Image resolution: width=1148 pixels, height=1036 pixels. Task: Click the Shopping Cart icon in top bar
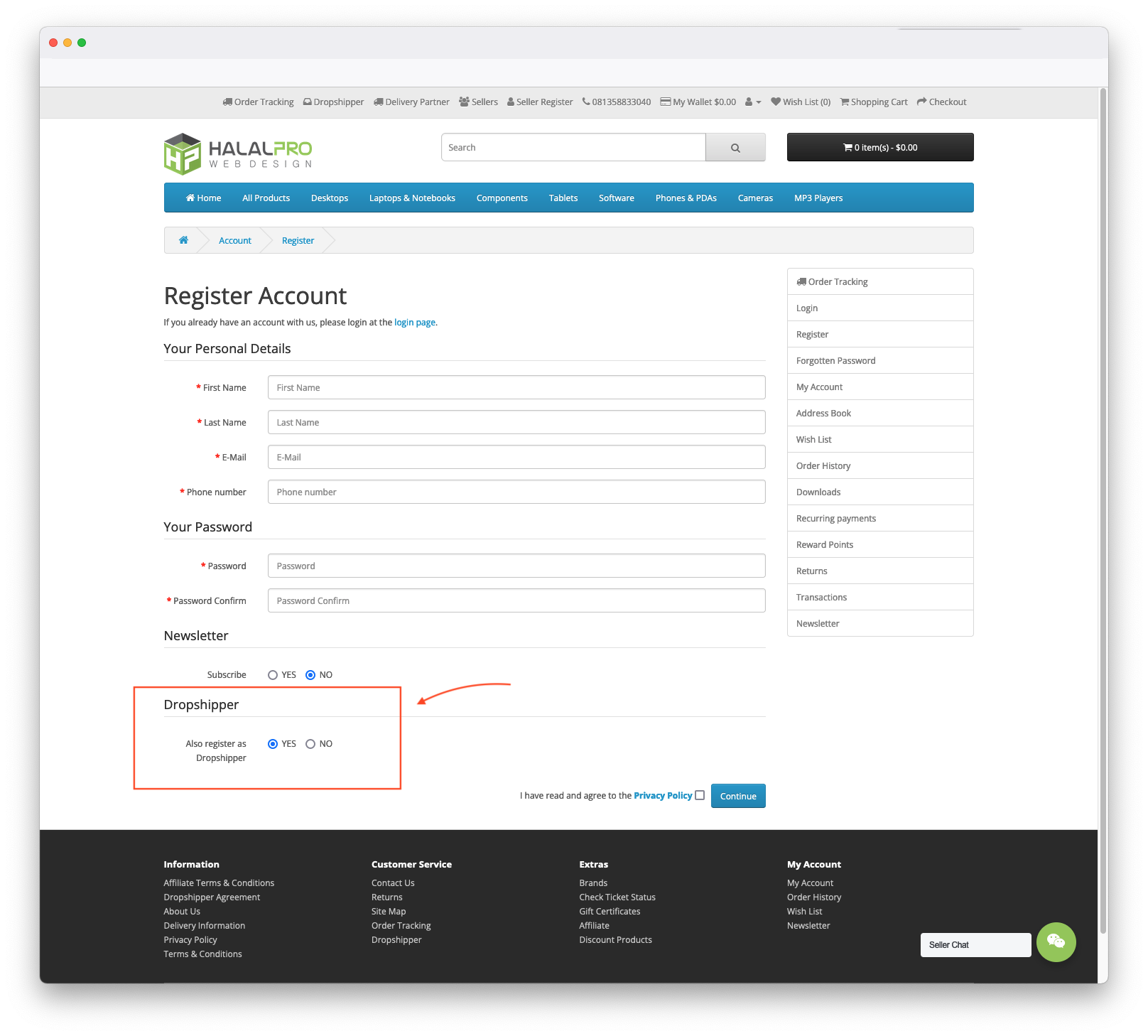coord(844,102)
